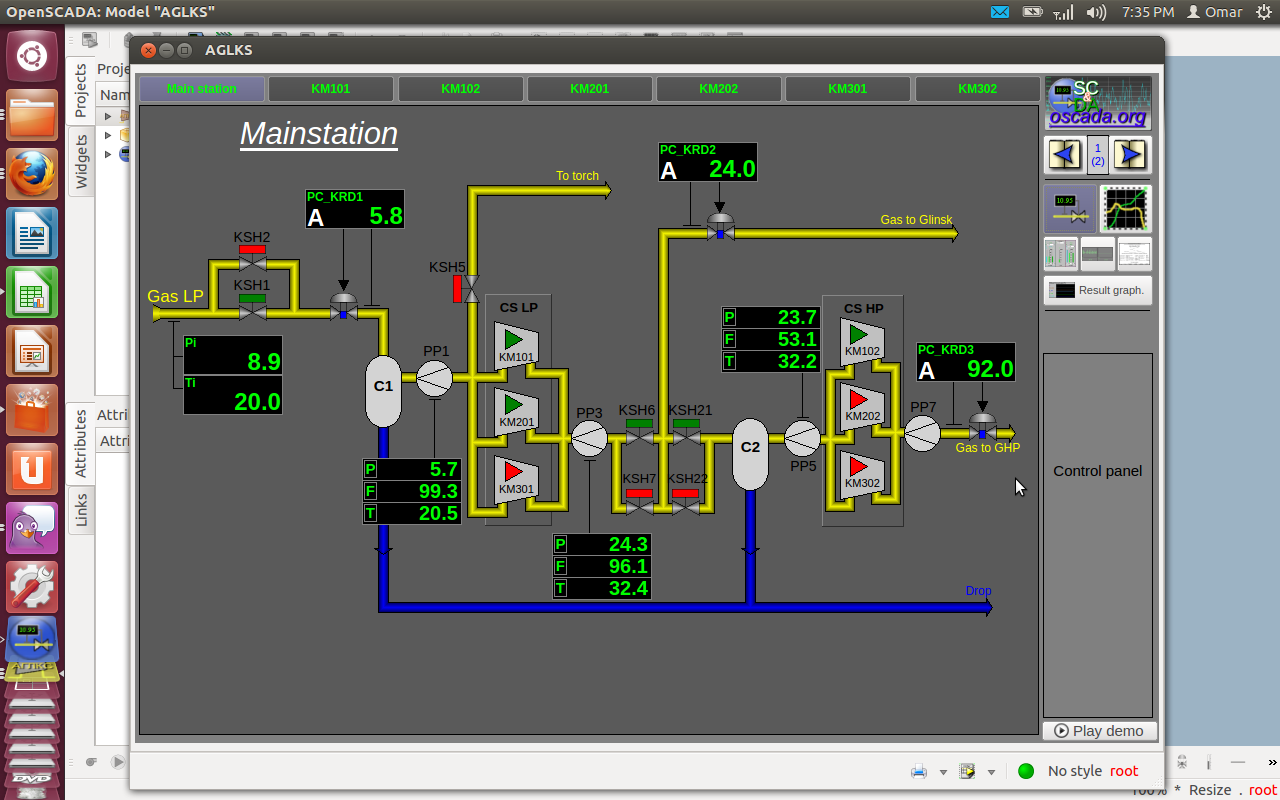Select the PC_KRD3 regulator display
This screenshot has width=1280, height=800.
pos(966,363)
